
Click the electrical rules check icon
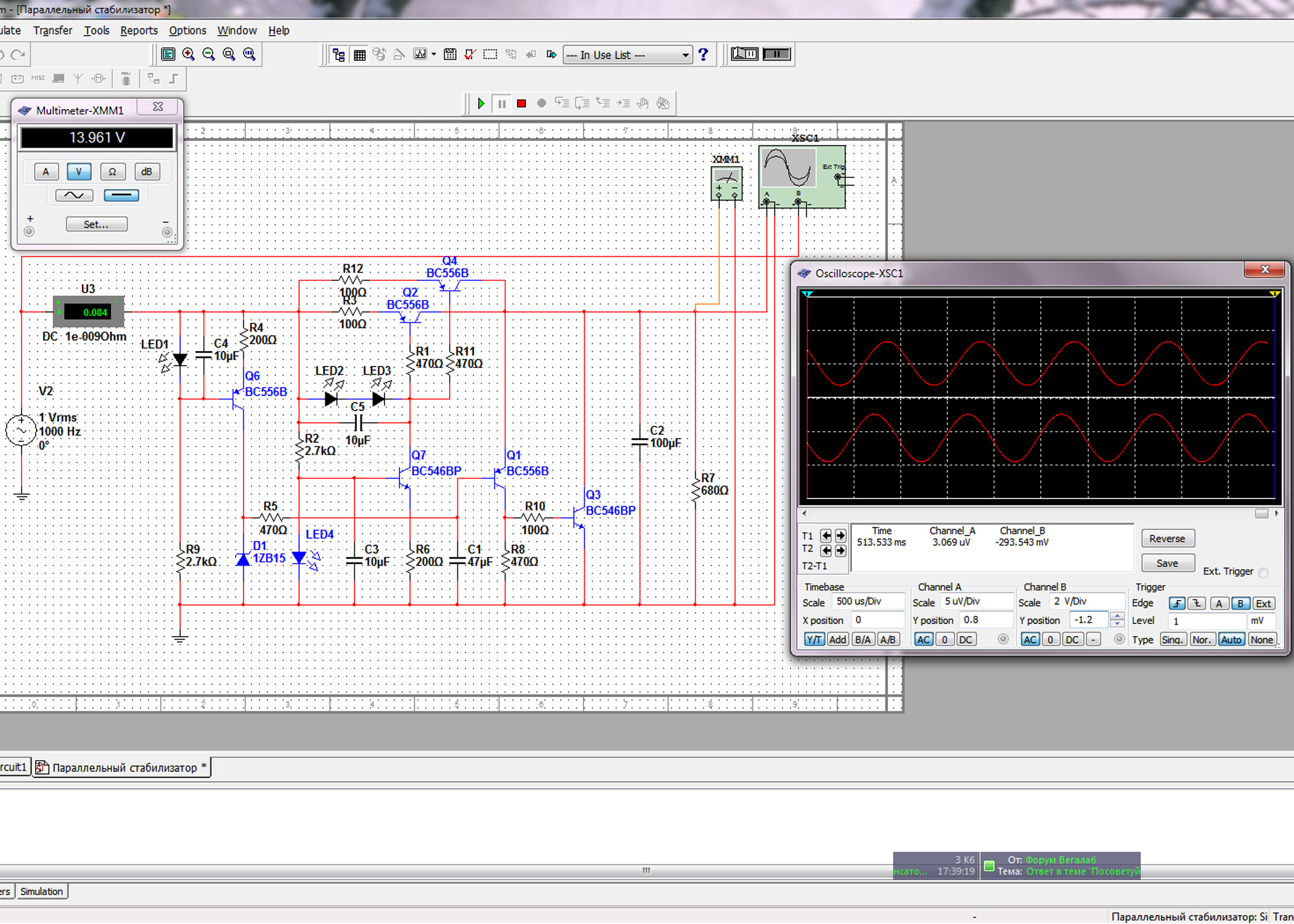470,54
